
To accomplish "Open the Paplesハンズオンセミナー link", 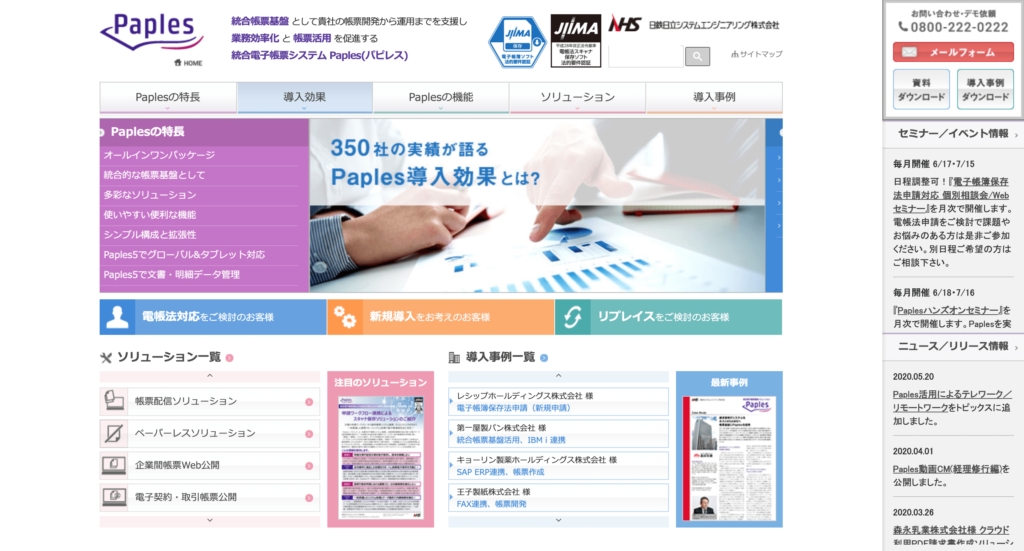I will click(948, 311).
